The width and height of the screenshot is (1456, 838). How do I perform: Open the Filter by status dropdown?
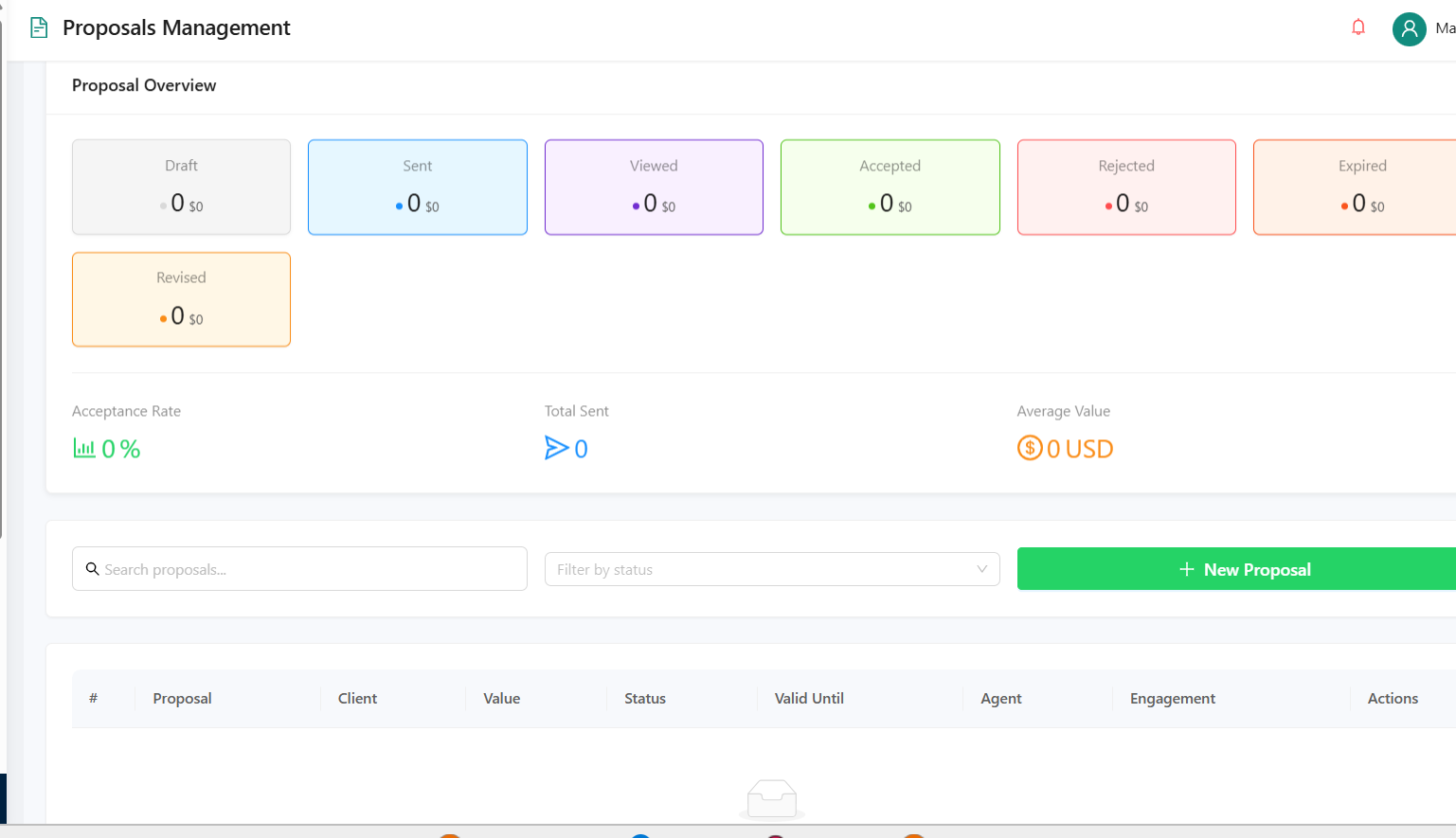(x=772, y=568)
